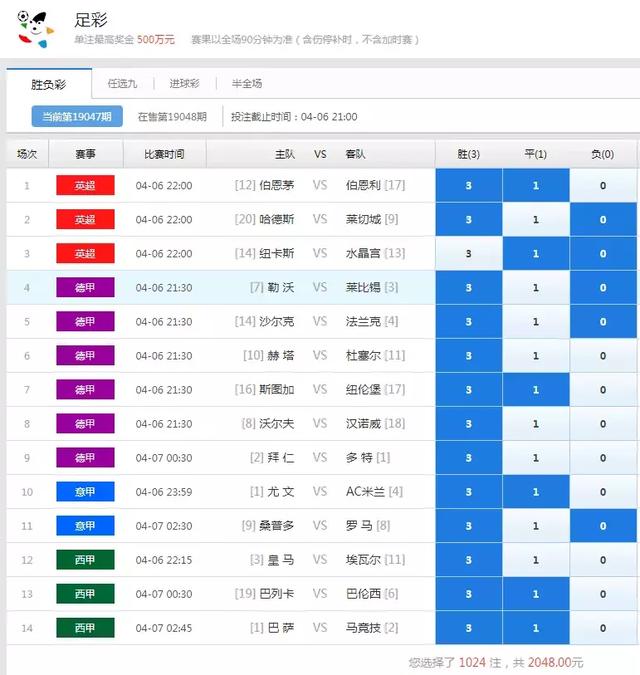The height and width of the screenshot is (675, 640).
Task: Click the 当前第19047期 button
Action: [77, 117]
